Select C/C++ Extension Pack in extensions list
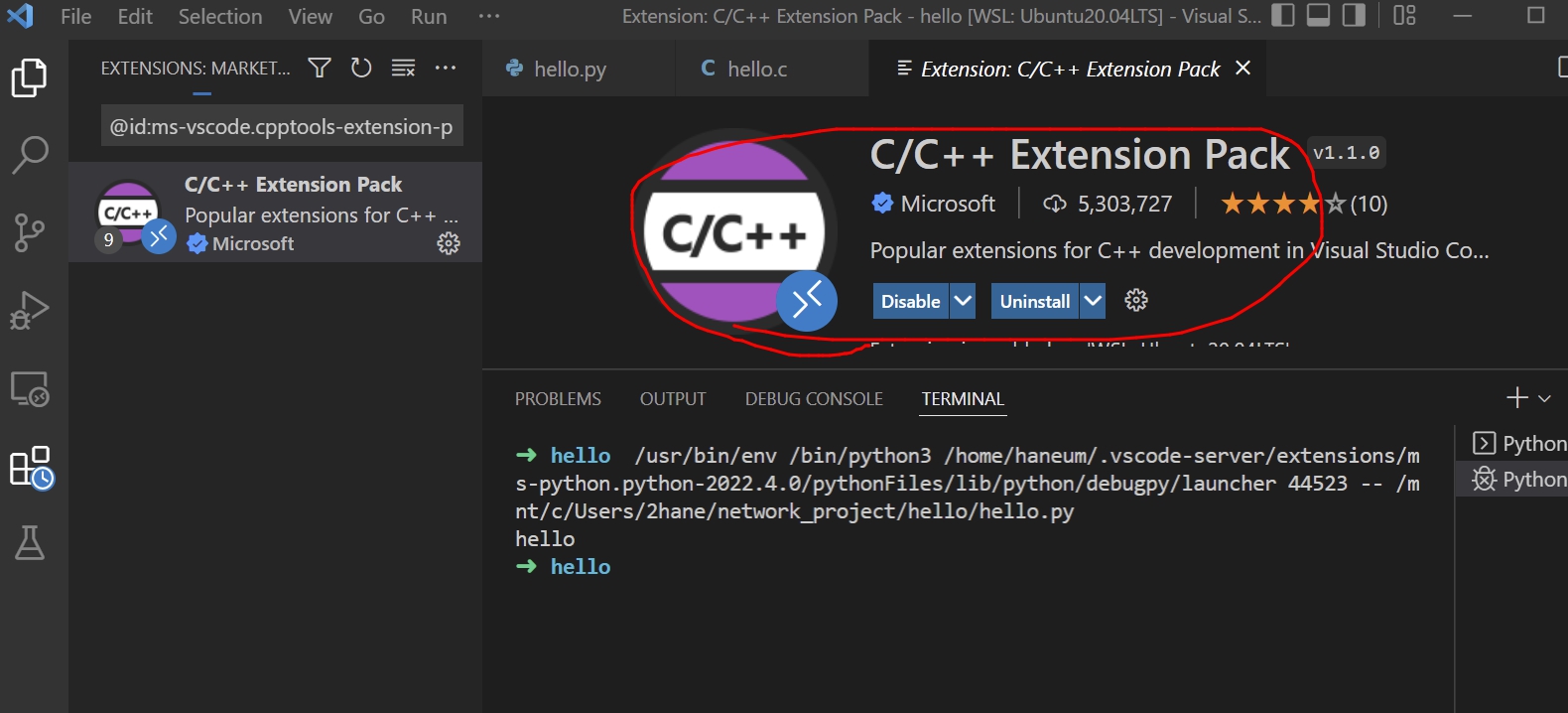The image size is (1568, 713). (x=276, y=213)
